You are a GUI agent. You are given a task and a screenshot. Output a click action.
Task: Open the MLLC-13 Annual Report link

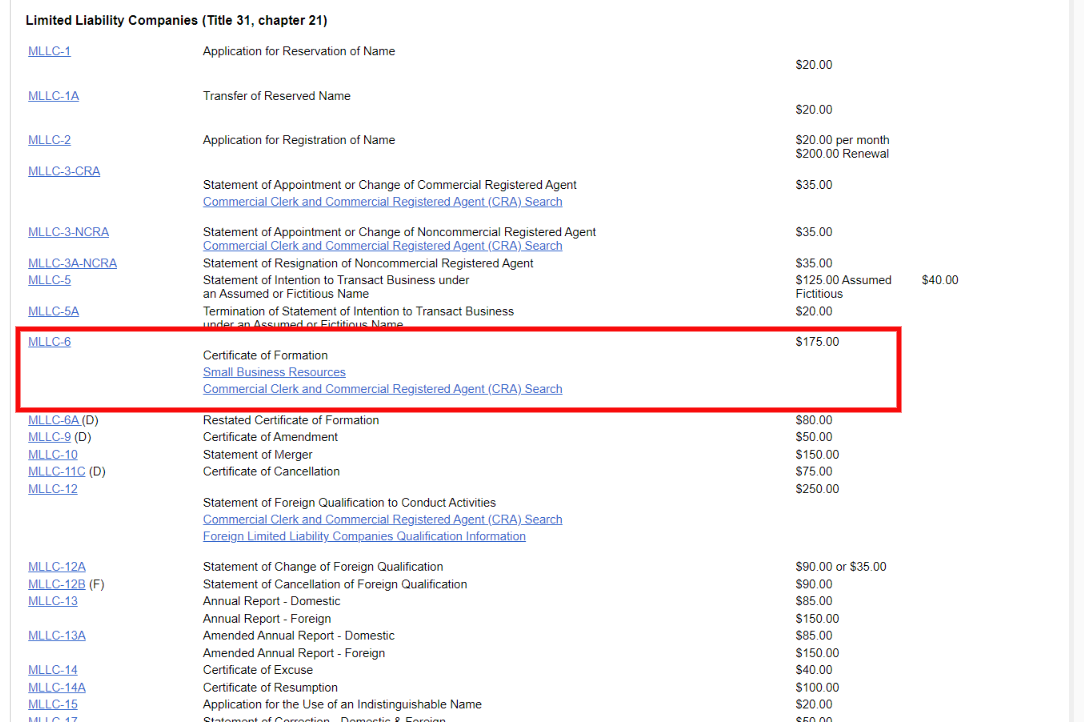coord(52,601)
